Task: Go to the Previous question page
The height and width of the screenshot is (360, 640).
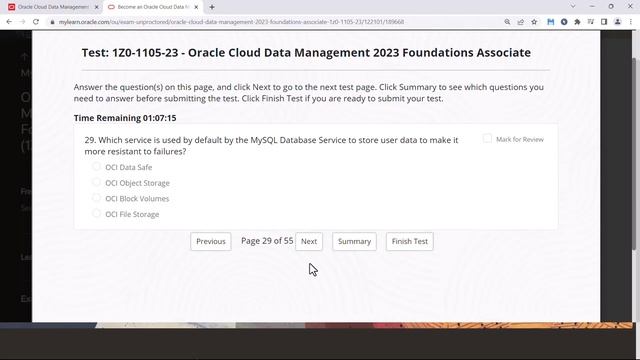Action: (211, 241)
